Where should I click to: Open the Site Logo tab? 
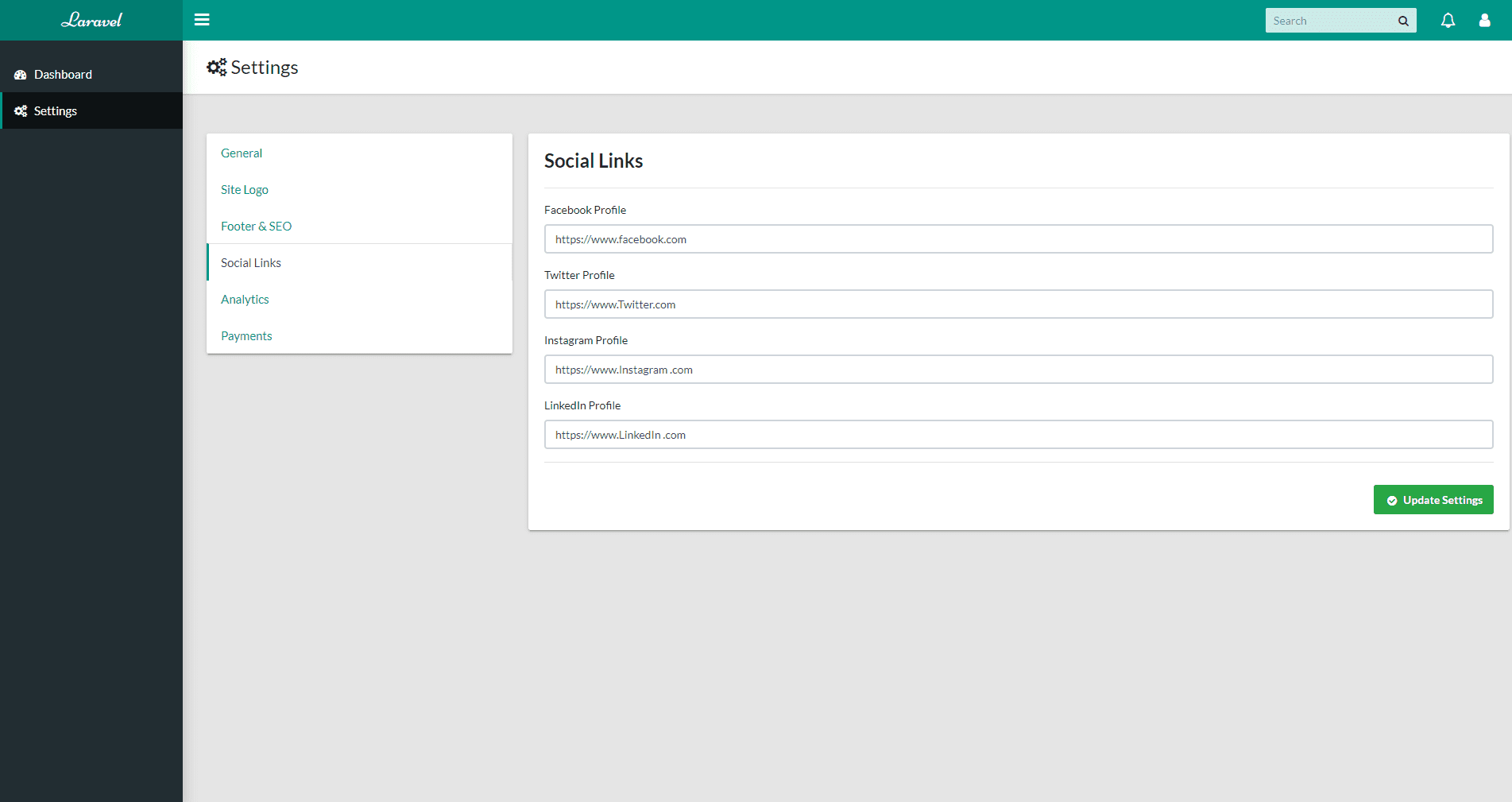click(244, 189)
